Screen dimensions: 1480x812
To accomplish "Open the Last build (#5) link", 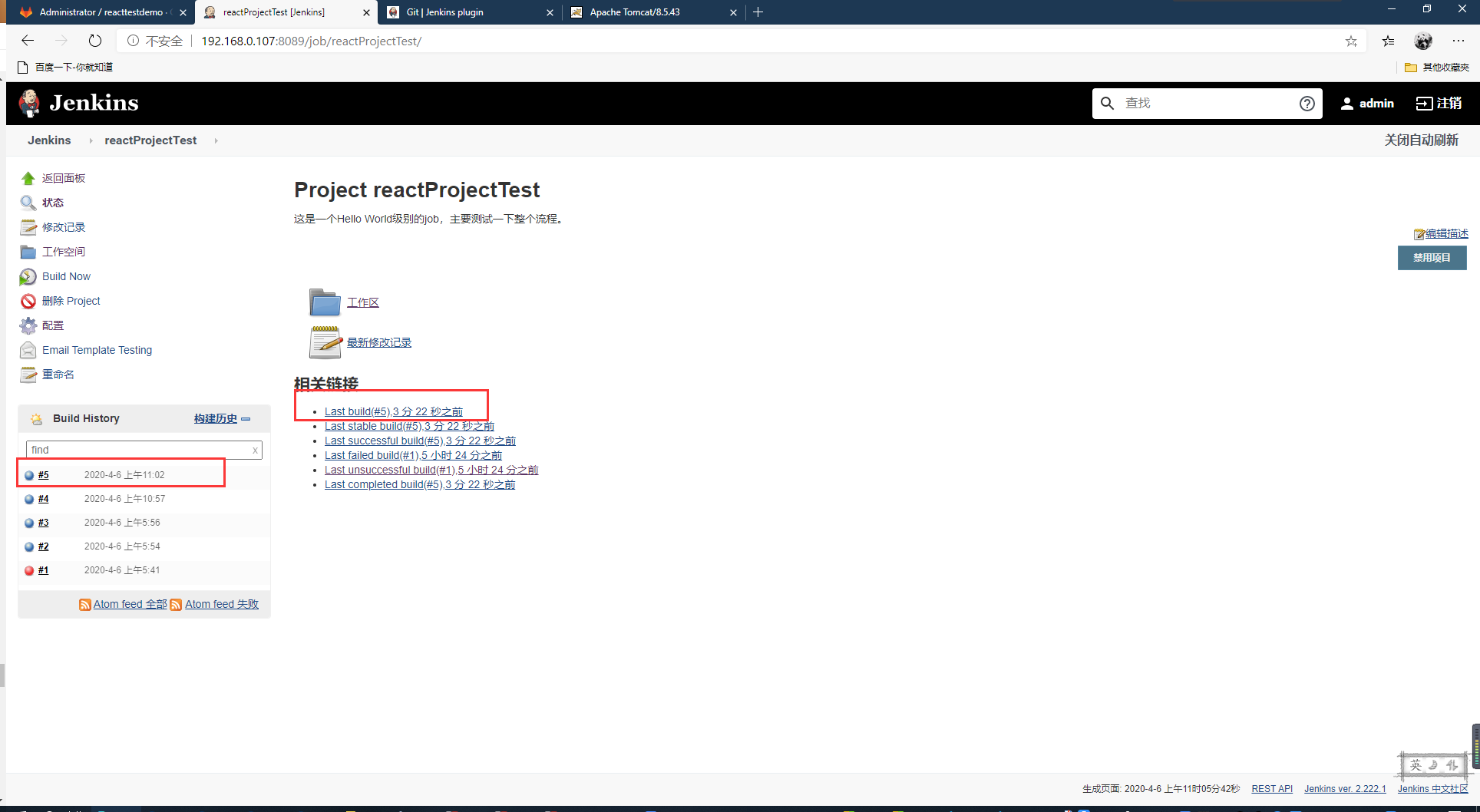I will click(394, 411).
